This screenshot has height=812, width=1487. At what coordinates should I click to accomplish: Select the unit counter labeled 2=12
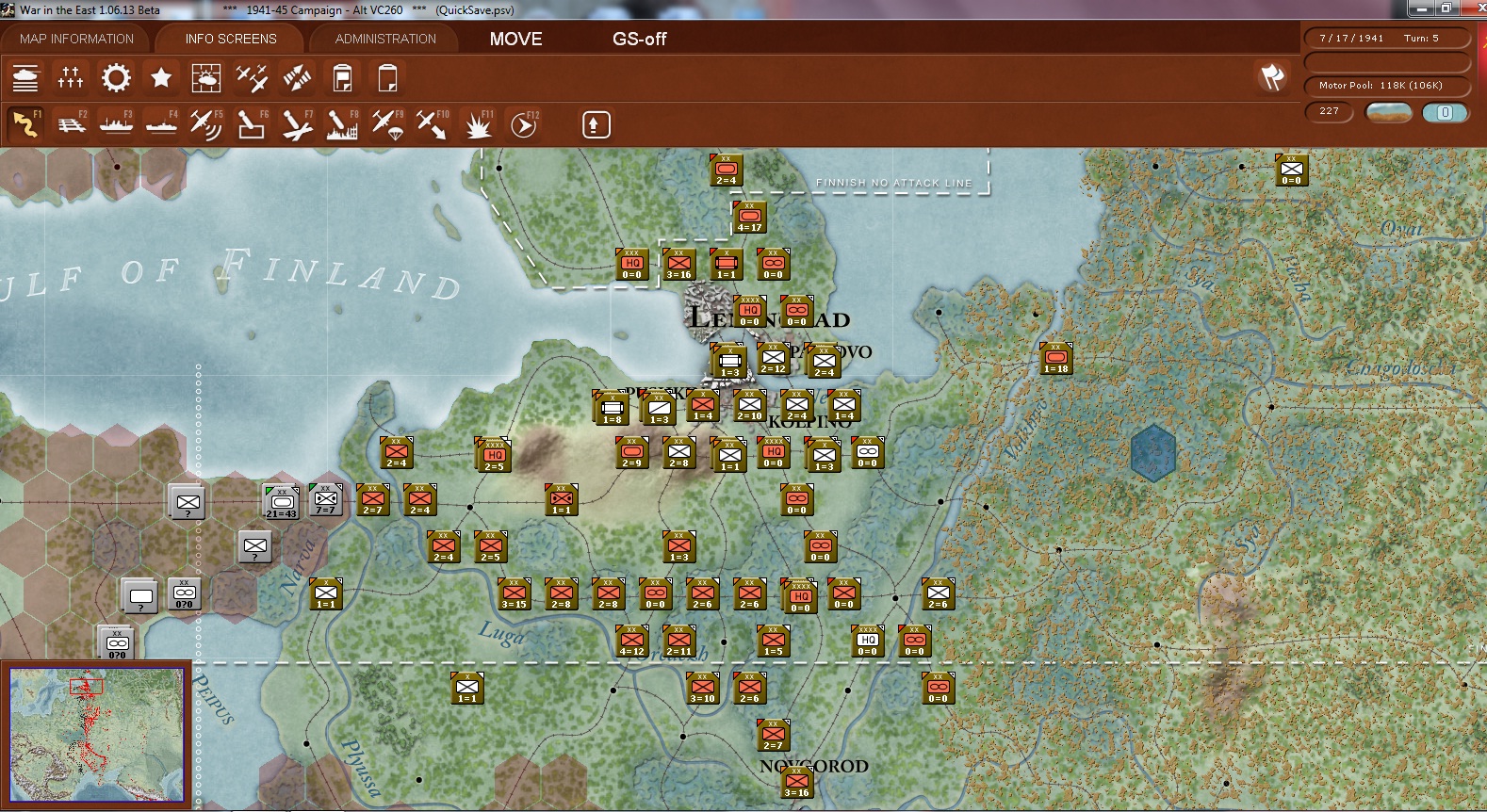pos(774,359)
